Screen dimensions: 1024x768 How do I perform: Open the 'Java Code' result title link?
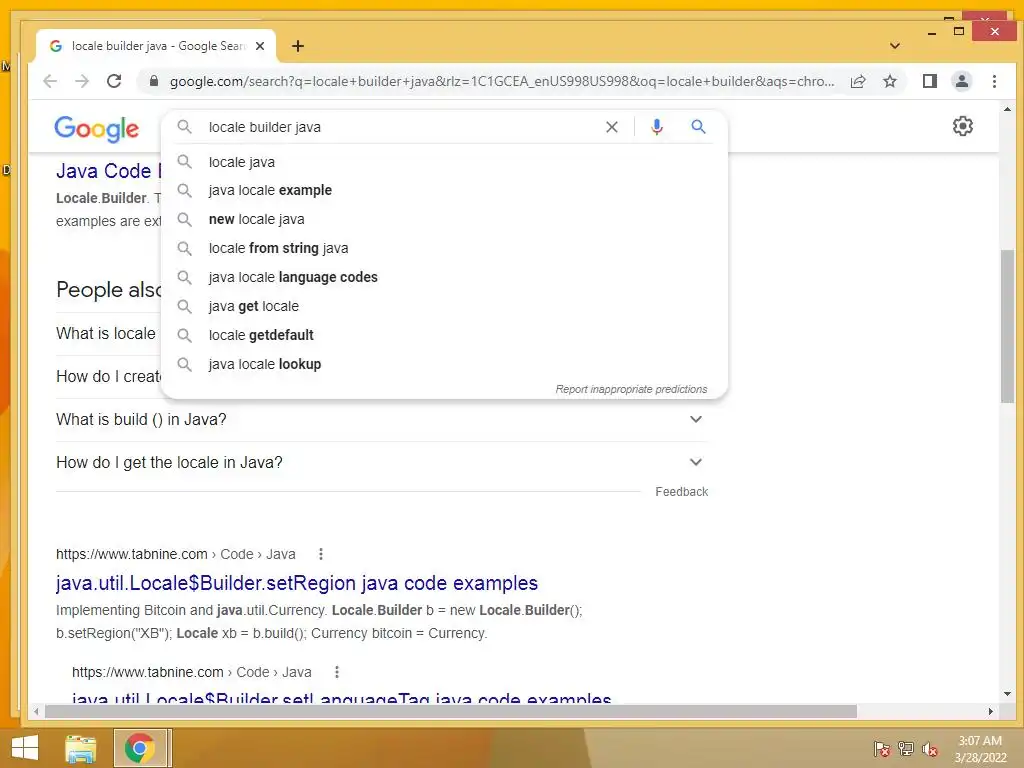[108, 171]
